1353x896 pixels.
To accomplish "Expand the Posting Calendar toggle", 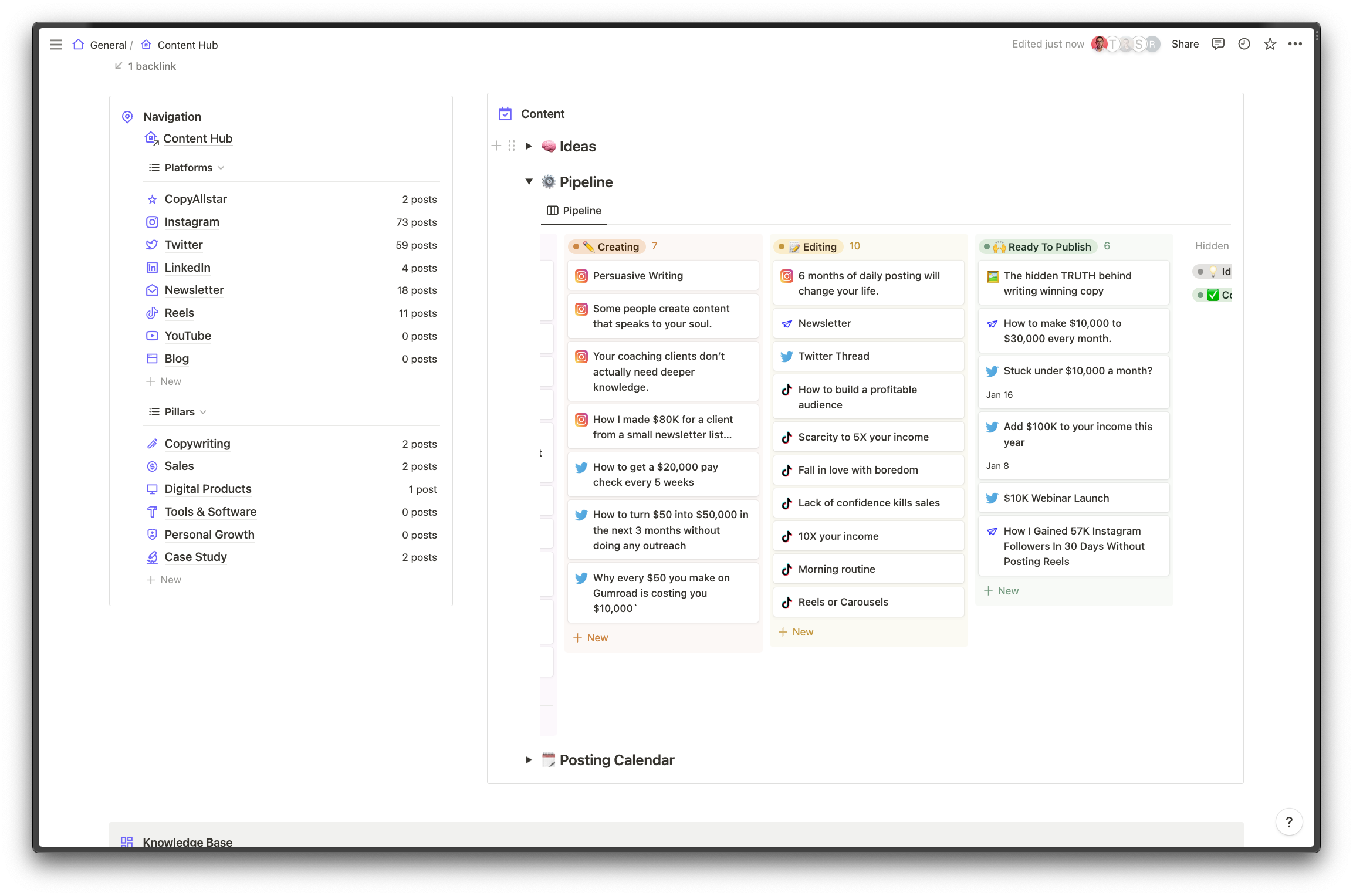I will click(x=529, y=760).
